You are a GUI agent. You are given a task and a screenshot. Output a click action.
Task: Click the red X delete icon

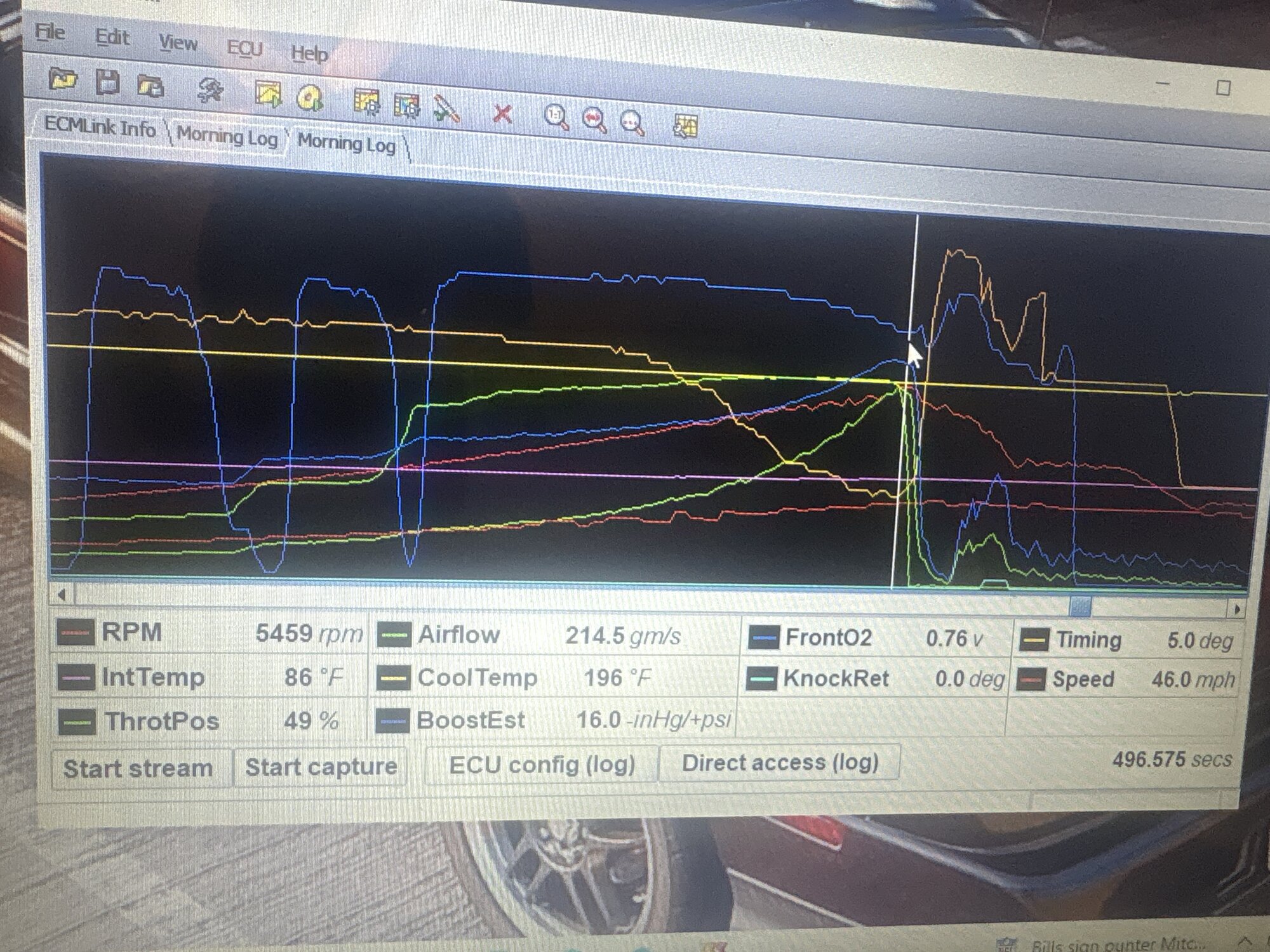[502, 114]
